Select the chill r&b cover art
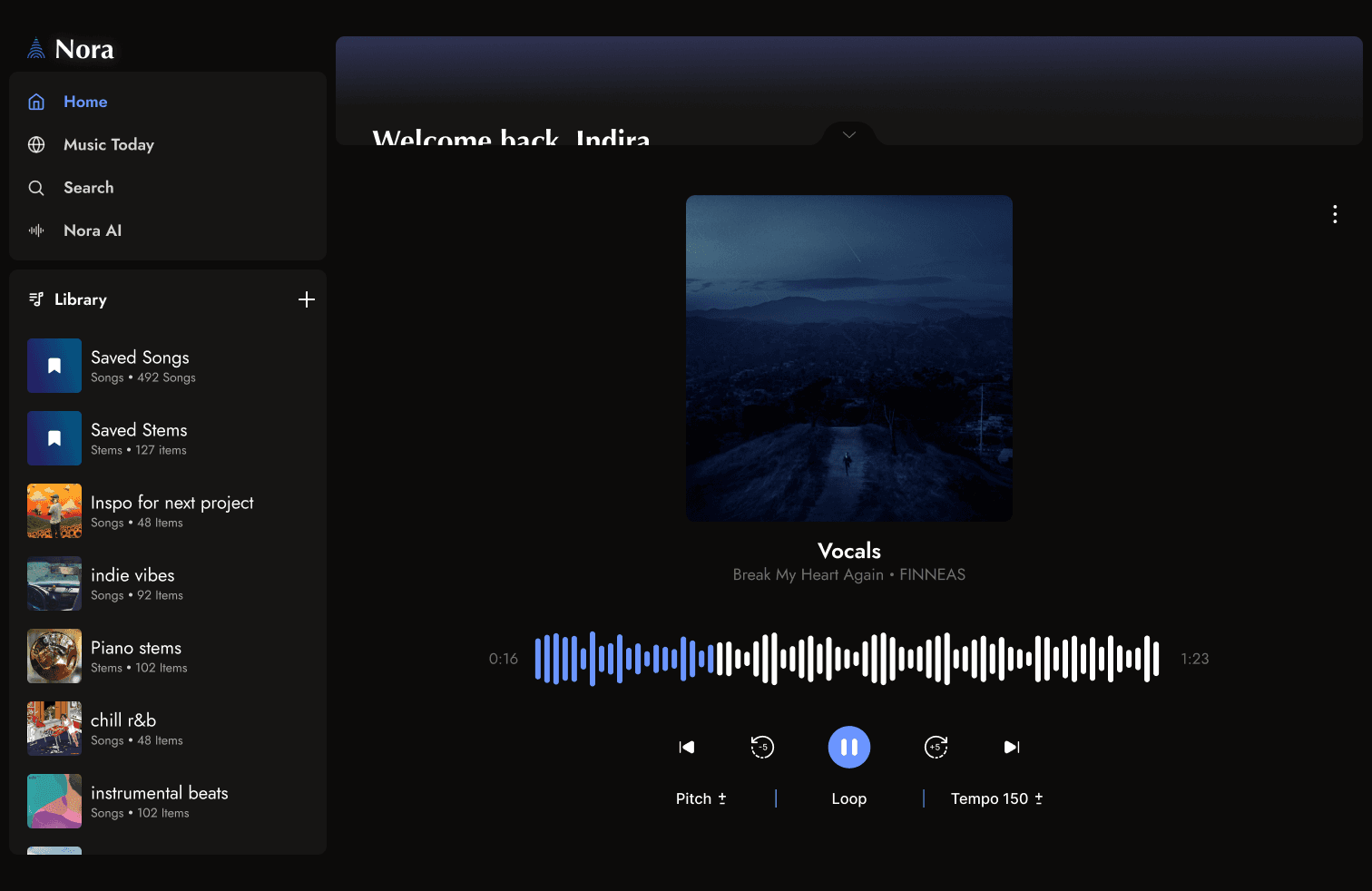The image size is (1372, 891). pyautogui.click(x=54, y=729)
